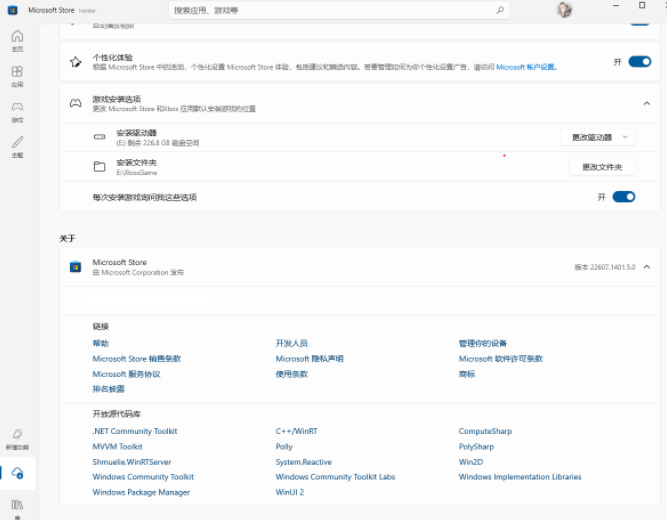The width and height of the screenshot is (667, 520).
Task: Open the Windows Package Manager link
Action: click(x=141, y=492)
